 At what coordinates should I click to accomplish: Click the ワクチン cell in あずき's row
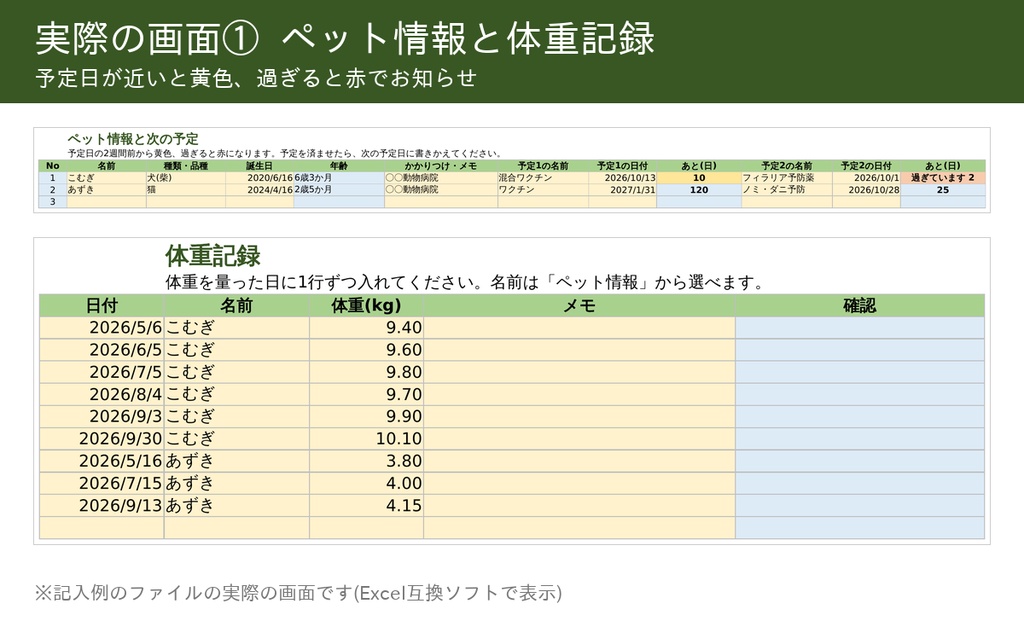tap(543, 190)
